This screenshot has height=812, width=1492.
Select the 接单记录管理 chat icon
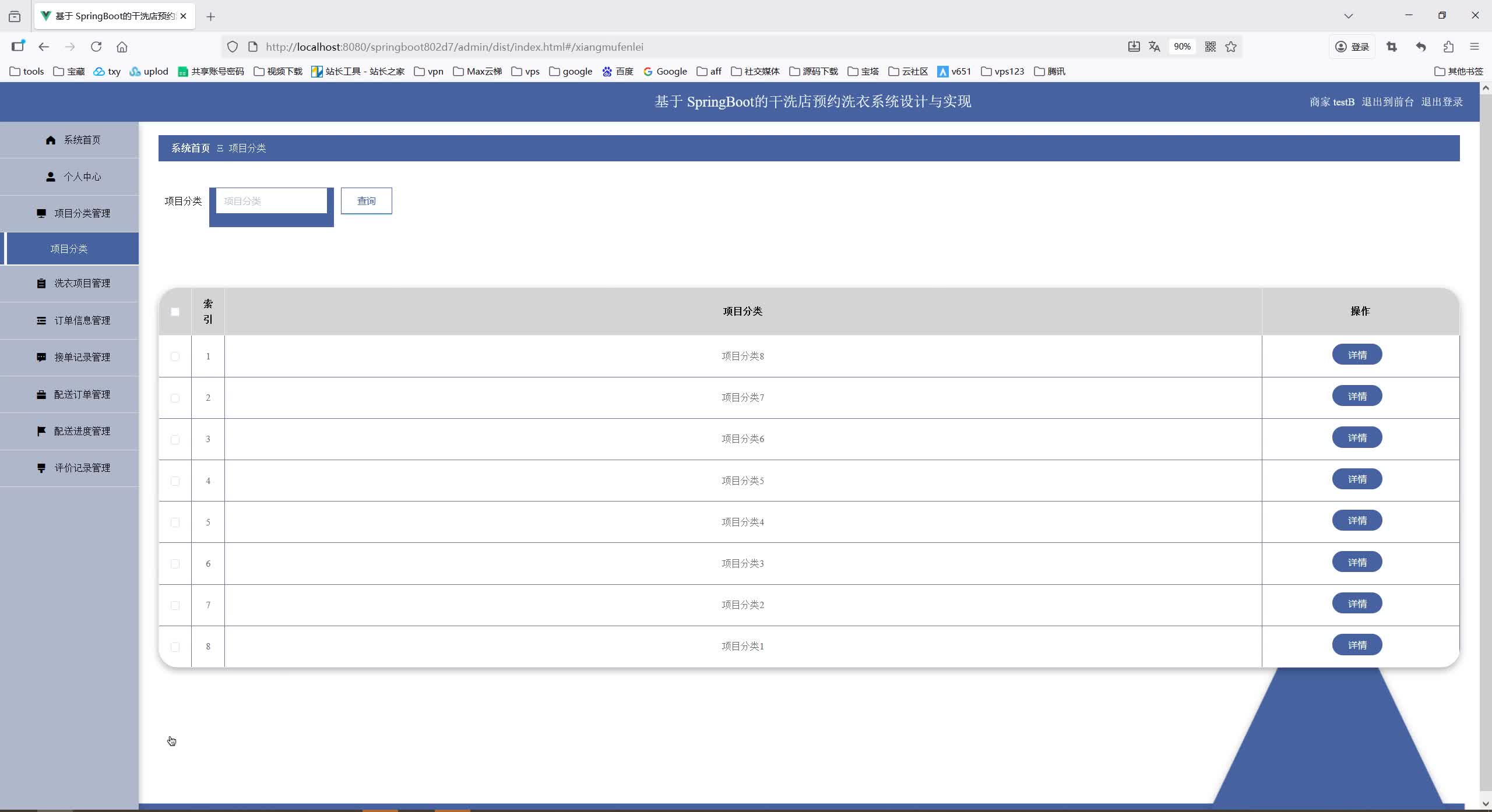click(41, 357)
